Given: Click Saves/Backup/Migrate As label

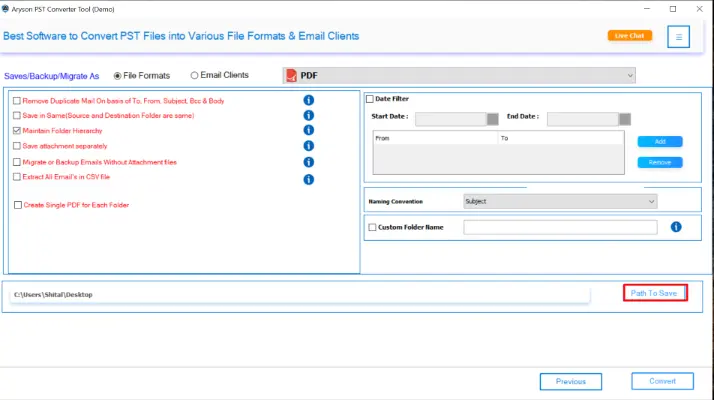Looking at the screenshot, I should 51,76.
